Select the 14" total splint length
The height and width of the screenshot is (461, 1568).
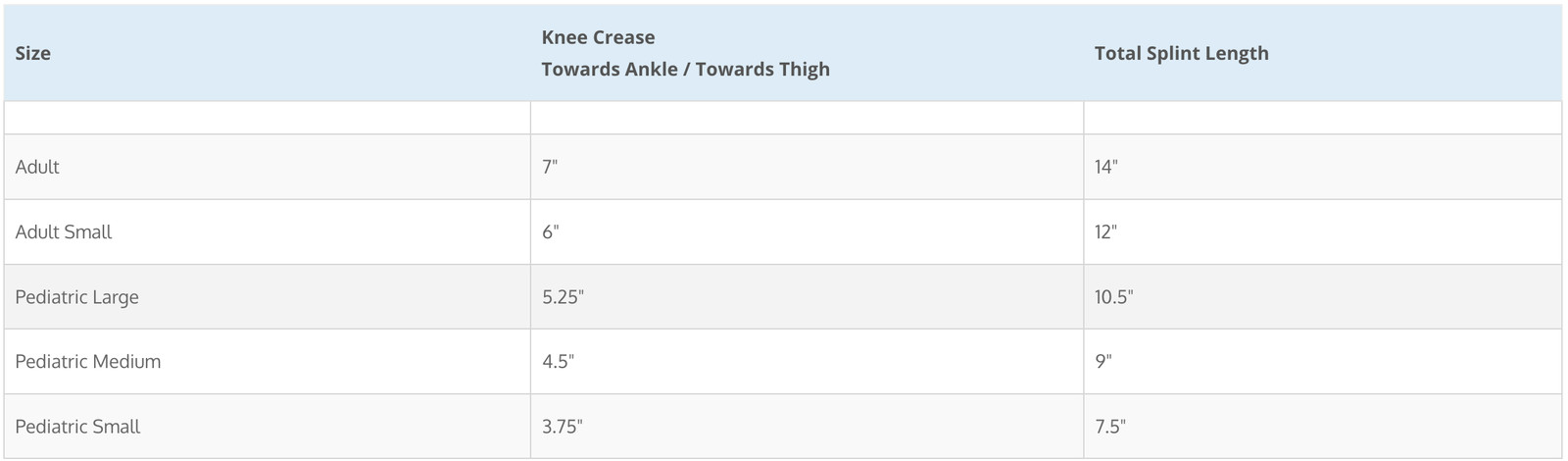[1106, 167]
